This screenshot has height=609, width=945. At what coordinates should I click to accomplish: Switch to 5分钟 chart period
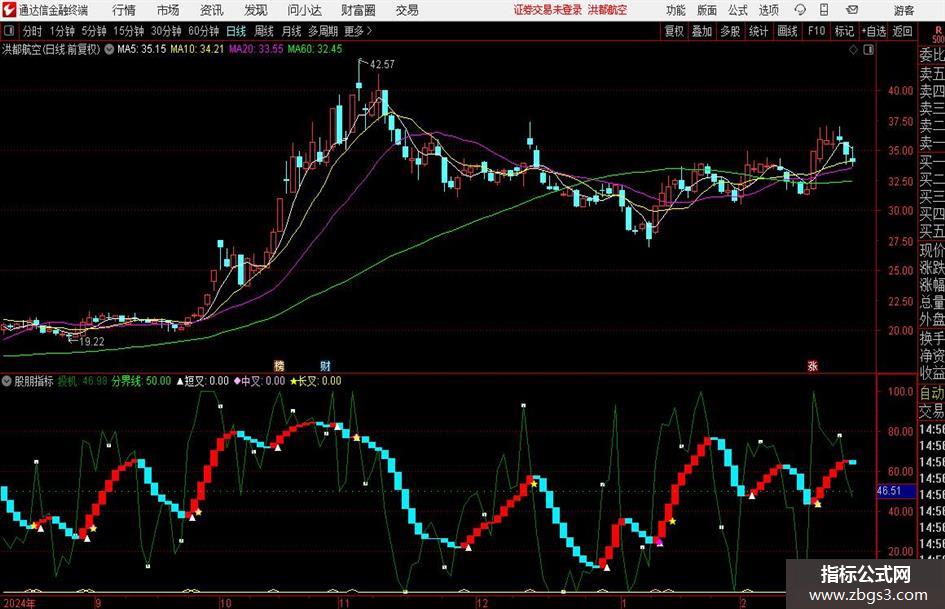pyautogui.click(x=94, y=31)
